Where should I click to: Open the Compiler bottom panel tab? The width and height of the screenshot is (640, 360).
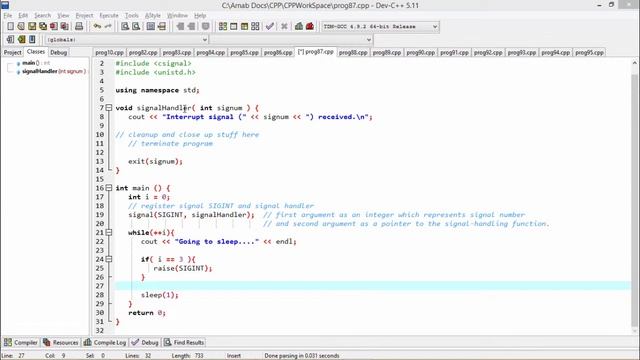point(21,342)
